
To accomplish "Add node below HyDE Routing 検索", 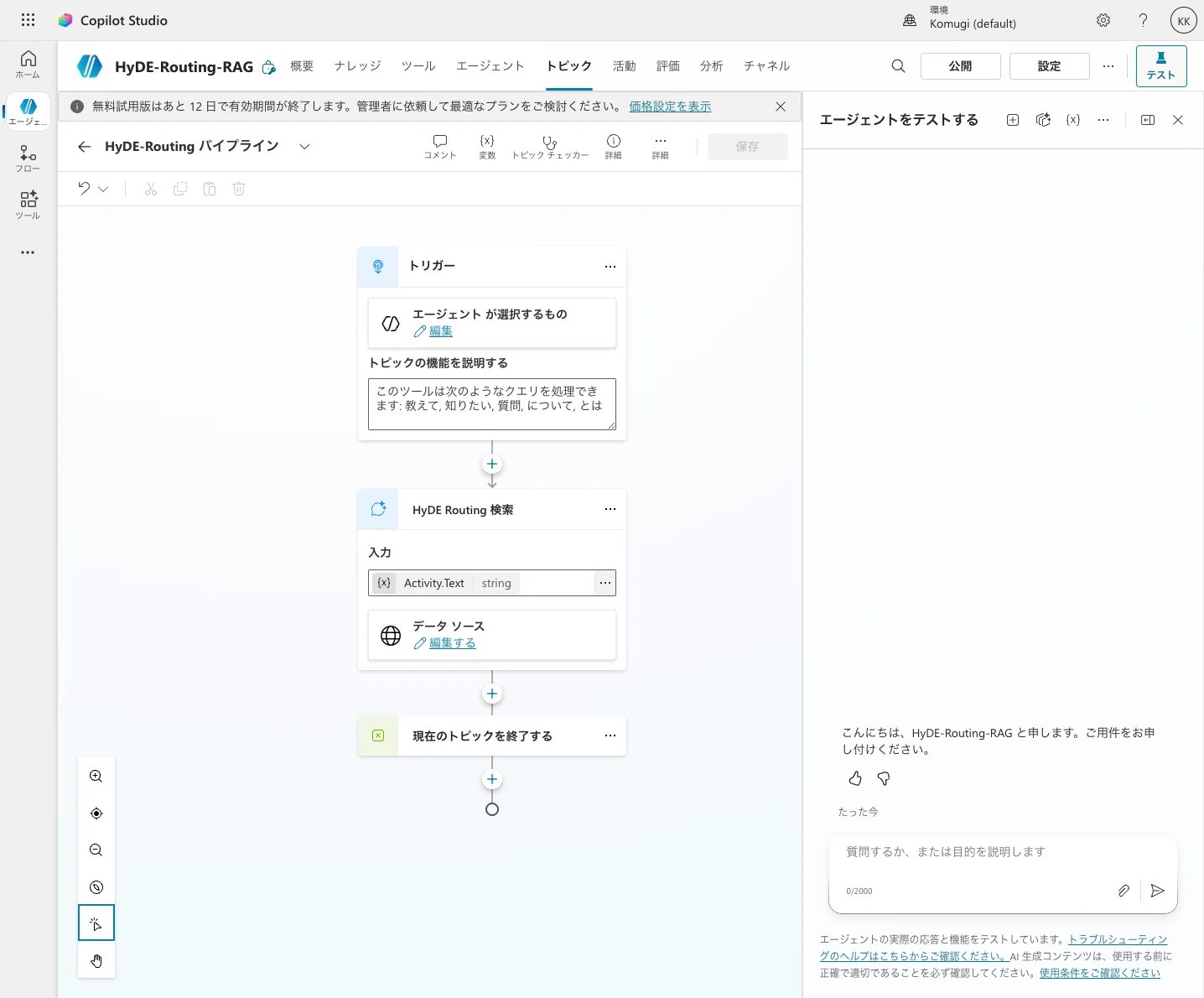I will [492, 694].
